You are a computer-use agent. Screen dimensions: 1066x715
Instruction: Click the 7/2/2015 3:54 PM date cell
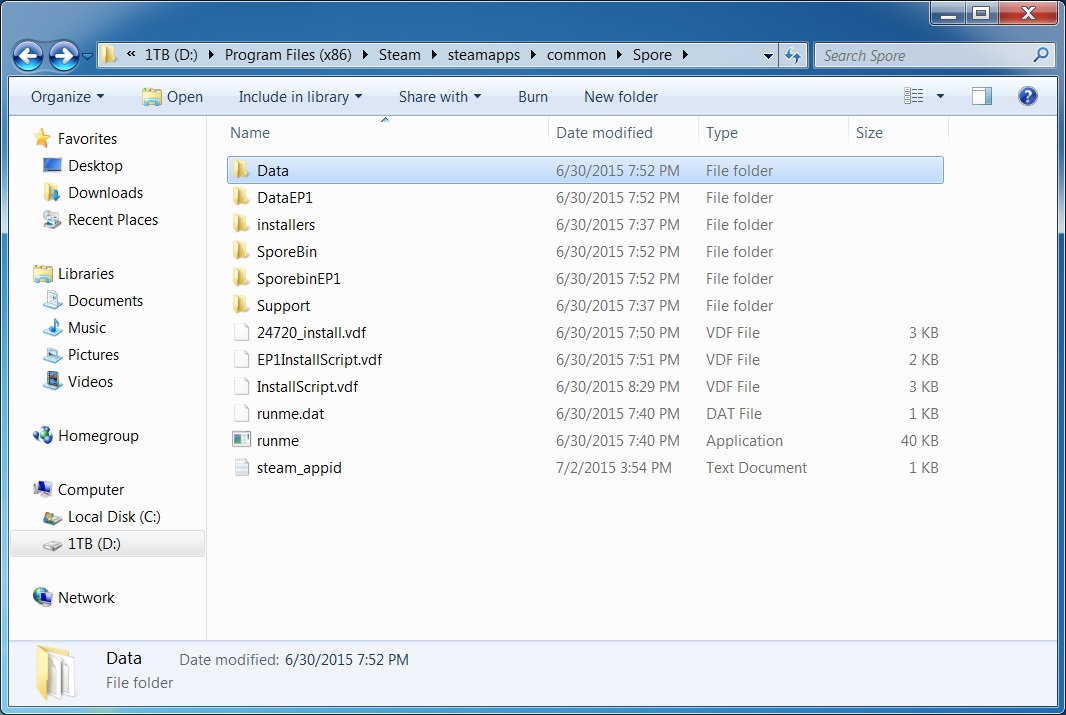(614, 468)
